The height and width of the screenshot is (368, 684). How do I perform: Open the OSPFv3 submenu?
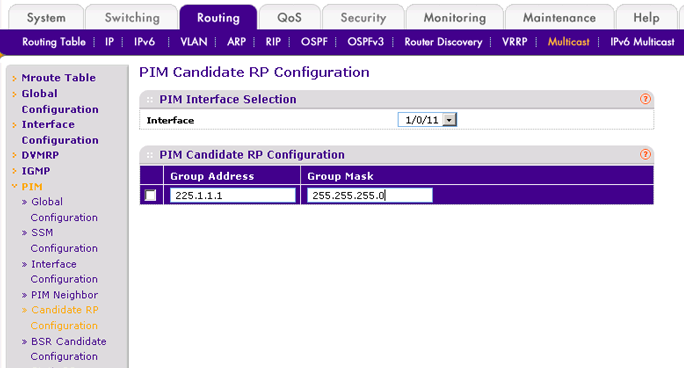(x=365, y=42)
